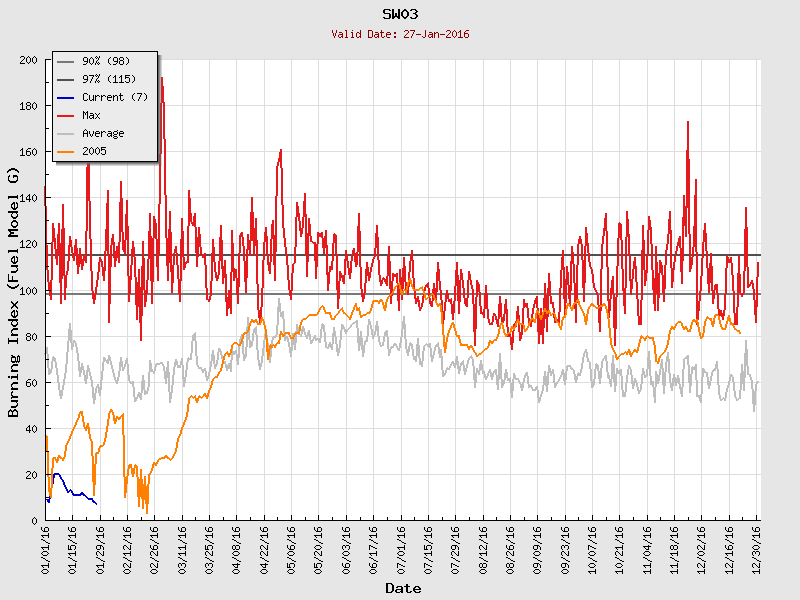Viewport: 800px width, 600px height.
Task: Click the 100 value on y-axis
Action: (x=28, y=291)
